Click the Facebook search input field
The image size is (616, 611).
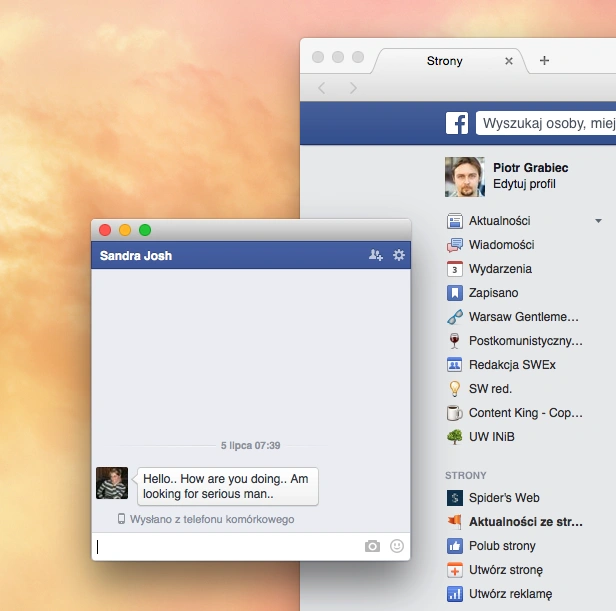tap(546, 123)
